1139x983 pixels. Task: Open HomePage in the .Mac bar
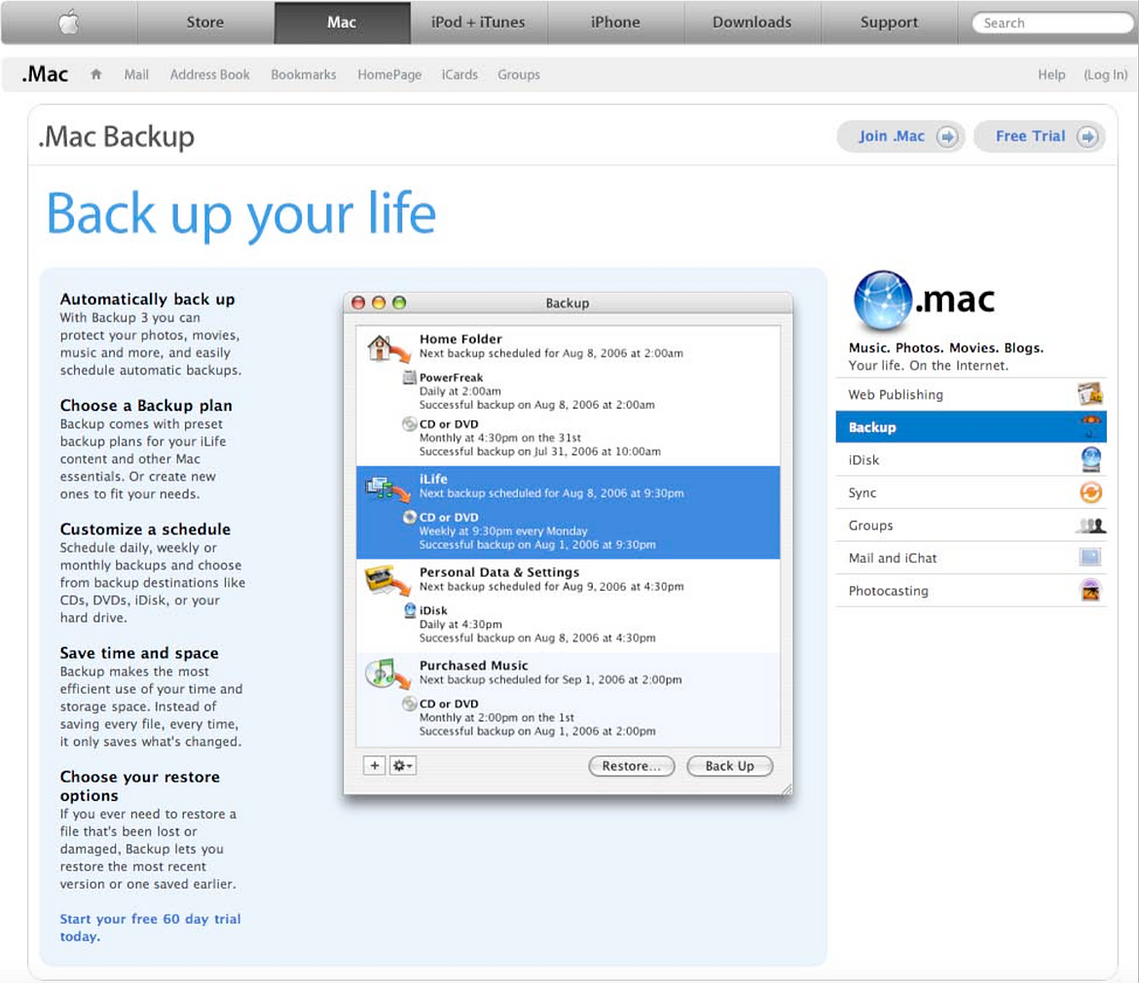tap(389, 74)
